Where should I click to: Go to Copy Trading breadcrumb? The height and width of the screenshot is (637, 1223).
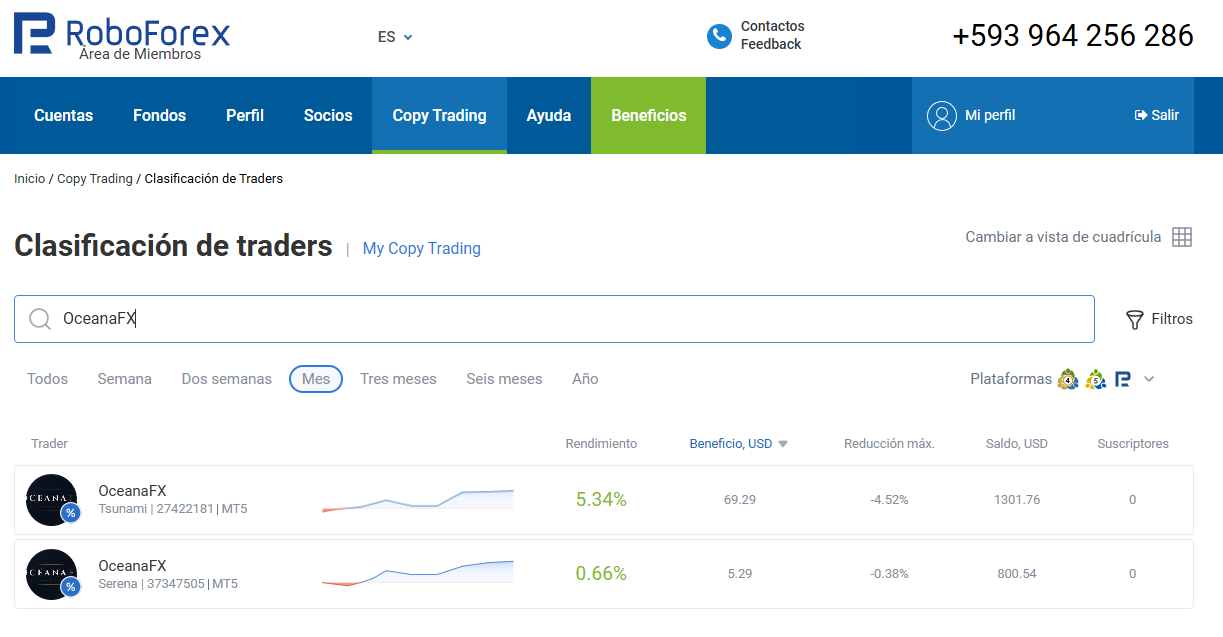click(95, 179)
